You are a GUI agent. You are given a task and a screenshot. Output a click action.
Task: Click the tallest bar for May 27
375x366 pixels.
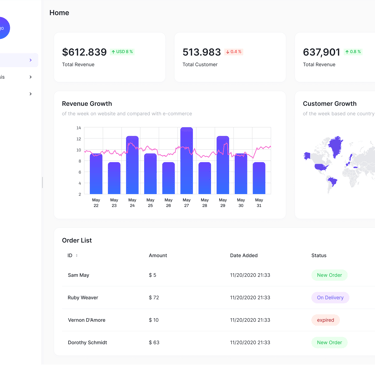pos(187,161)
